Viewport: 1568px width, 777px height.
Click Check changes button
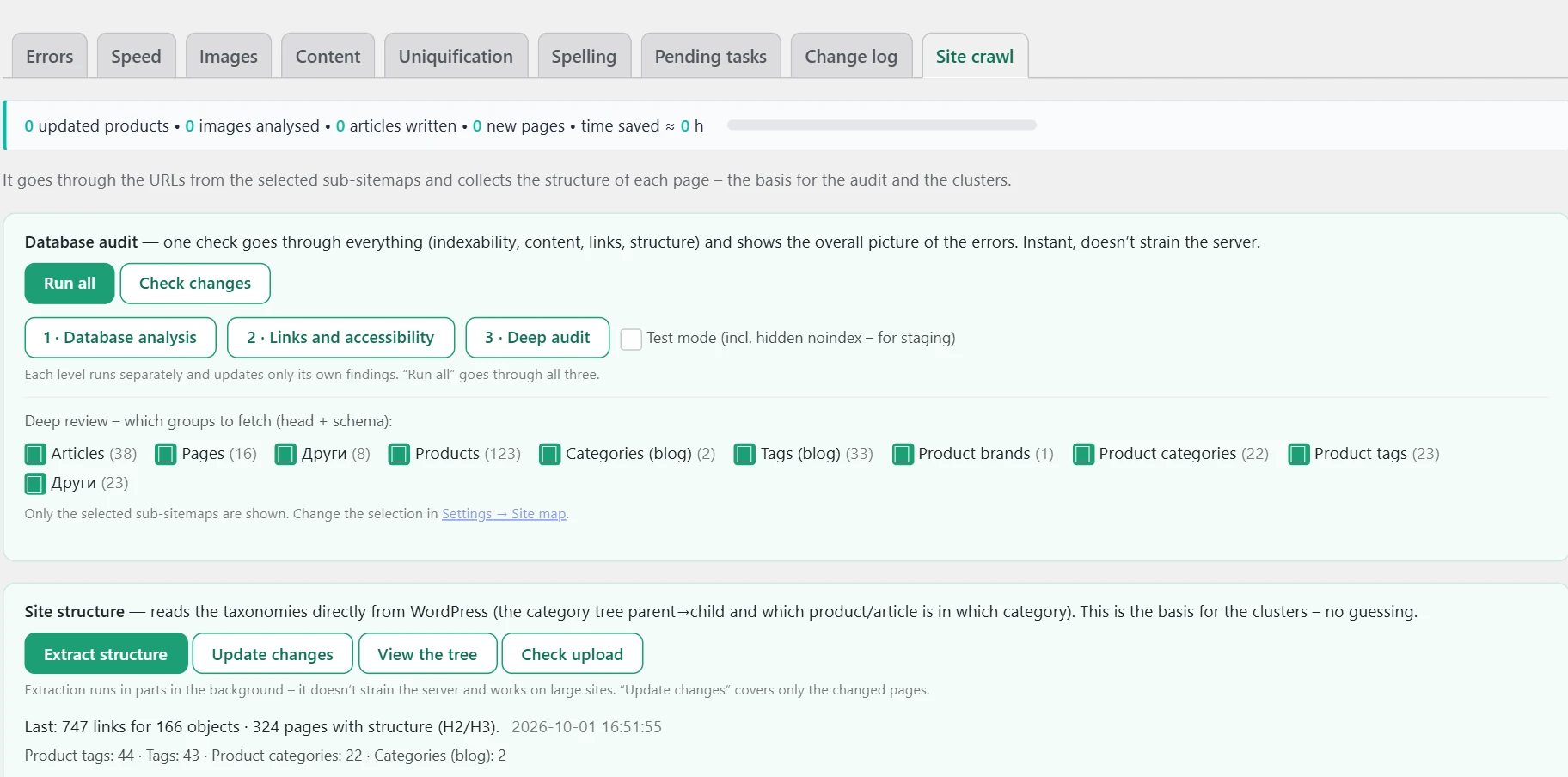(x=195, y=284)
